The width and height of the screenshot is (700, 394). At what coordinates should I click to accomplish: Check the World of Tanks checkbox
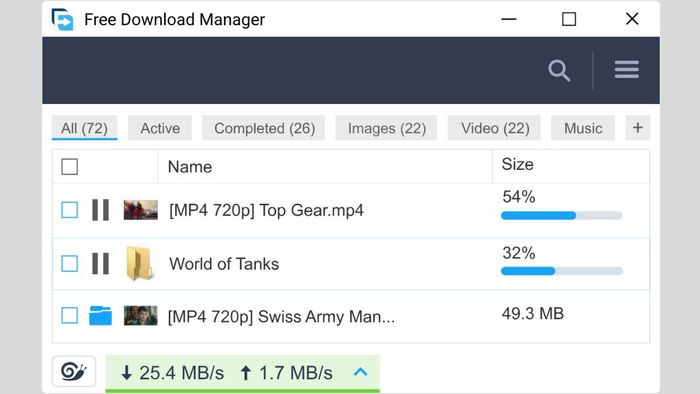70,263
